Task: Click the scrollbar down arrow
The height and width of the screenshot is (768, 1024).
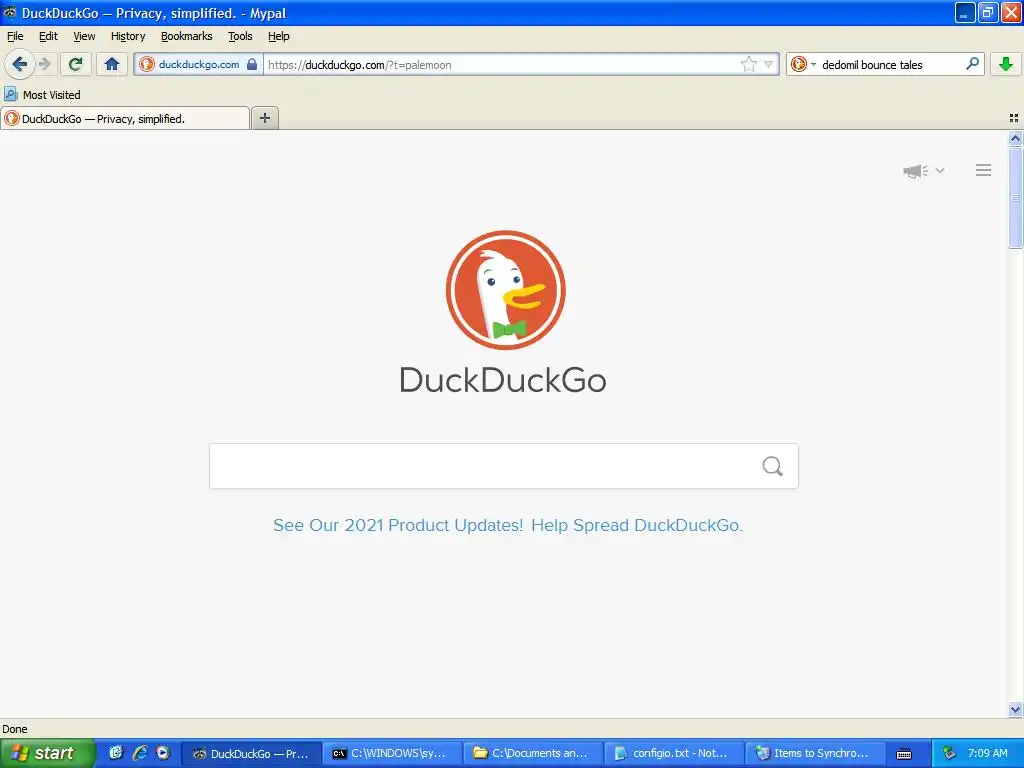Action: [1015, 709]
